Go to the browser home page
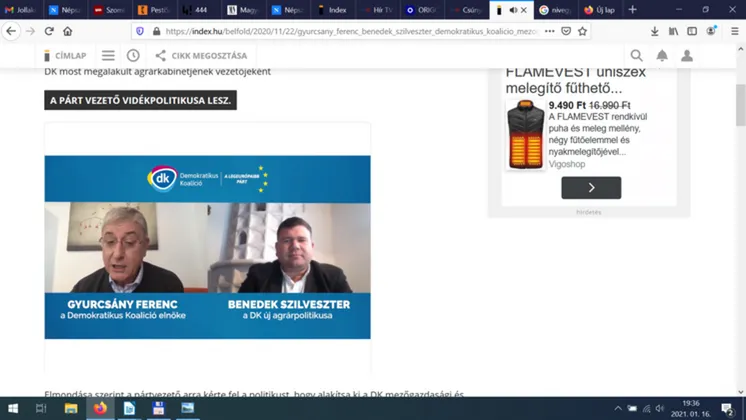 [67, 31]
